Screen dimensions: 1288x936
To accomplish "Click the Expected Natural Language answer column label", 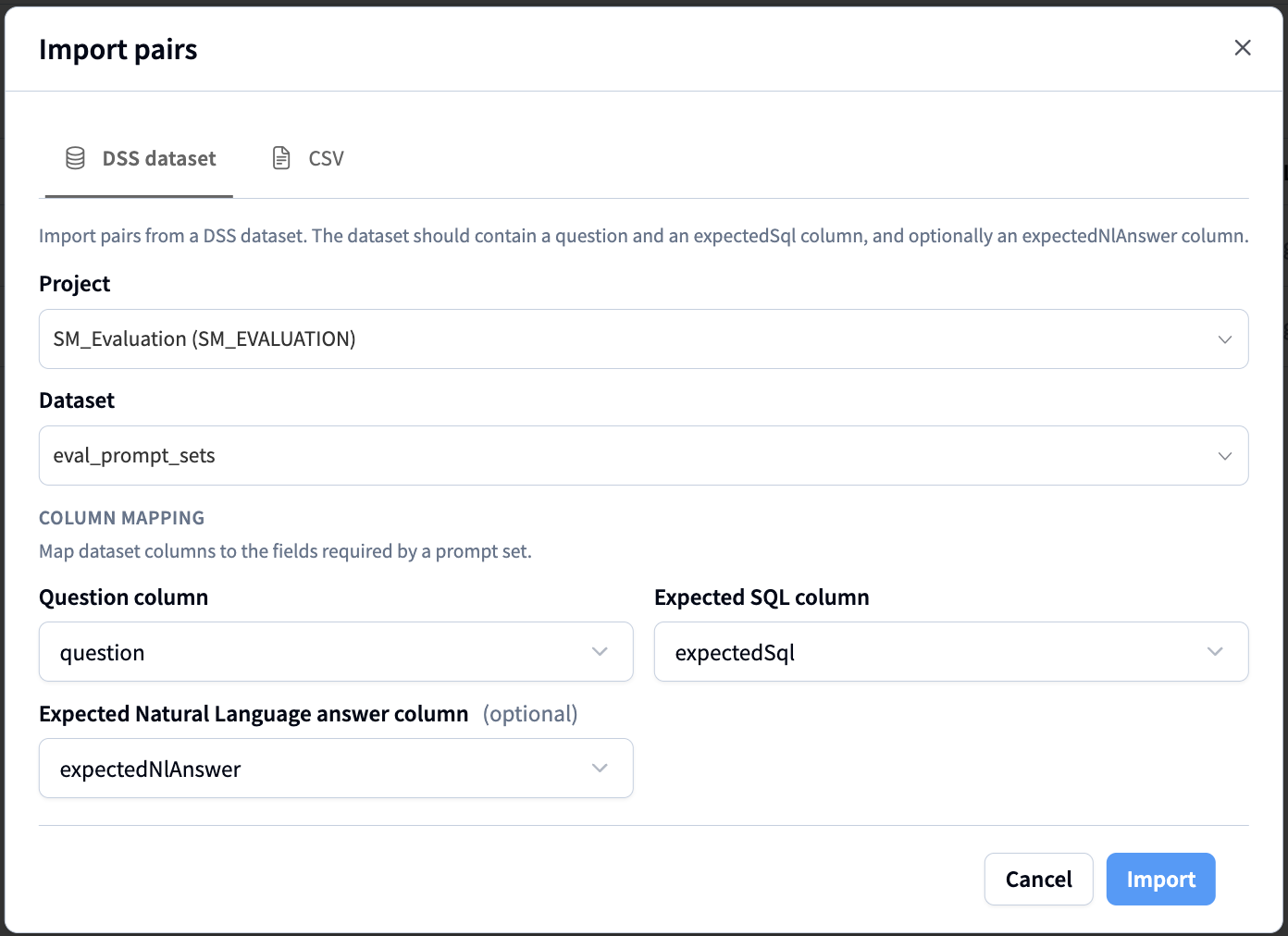I will point(254,714).
